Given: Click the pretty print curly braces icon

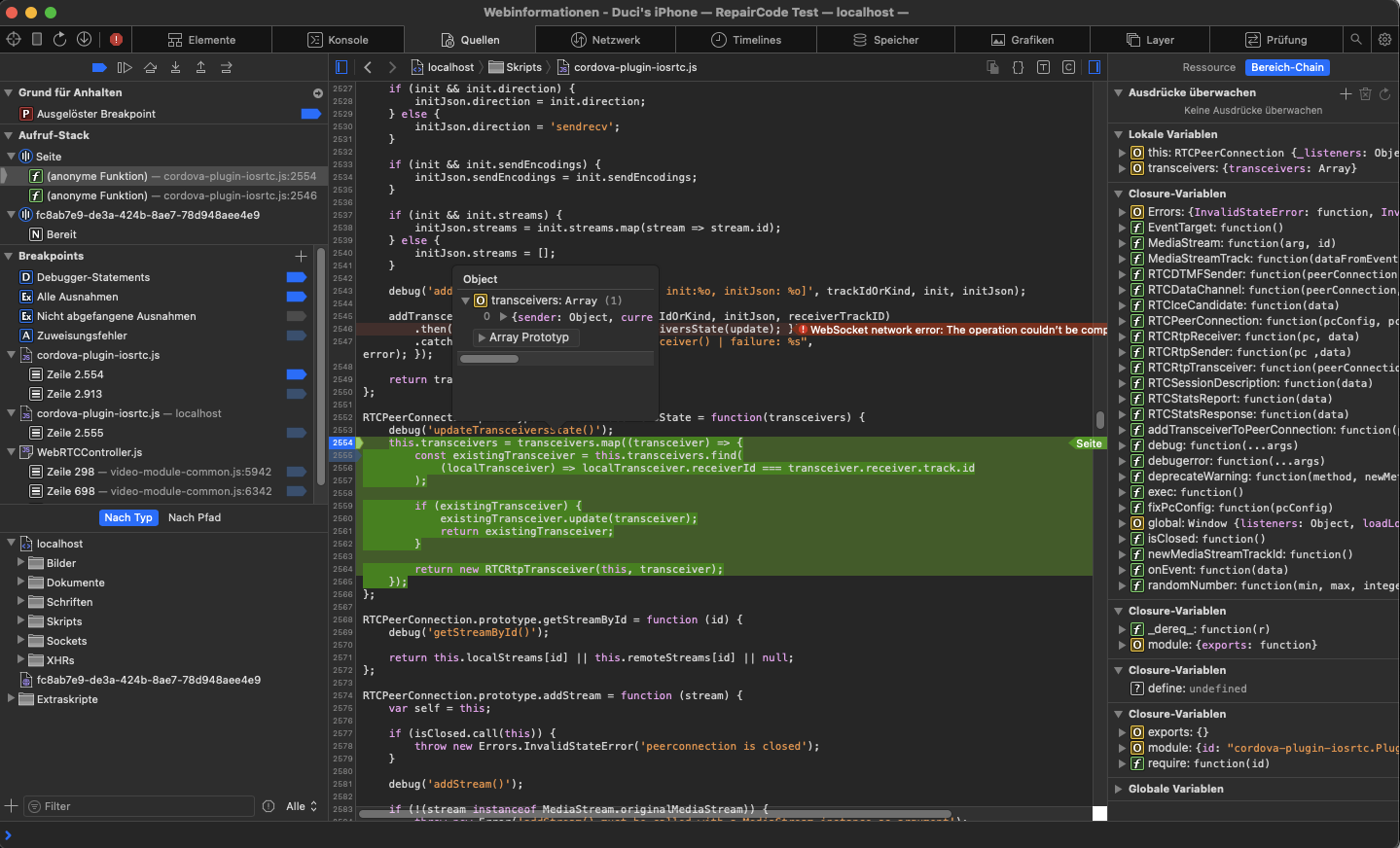Looking at the screenshot, I should pyautogui.click(x=1018, y=67).
